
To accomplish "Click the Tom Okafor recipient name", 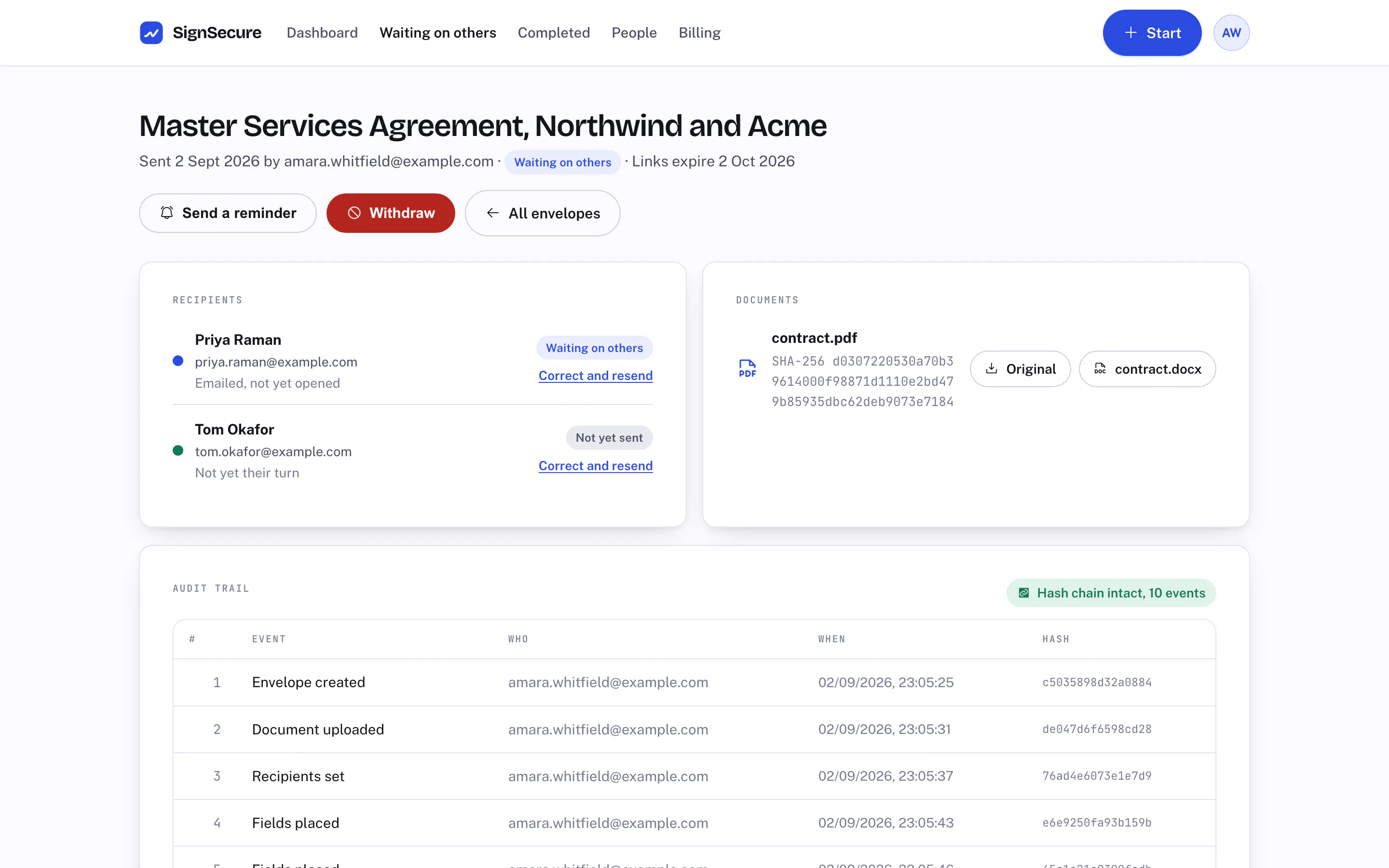I will 234,429.
